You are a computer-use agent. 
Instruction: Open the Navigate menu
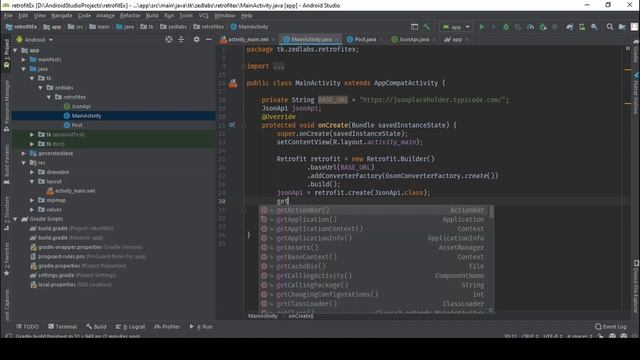point(62,16)
